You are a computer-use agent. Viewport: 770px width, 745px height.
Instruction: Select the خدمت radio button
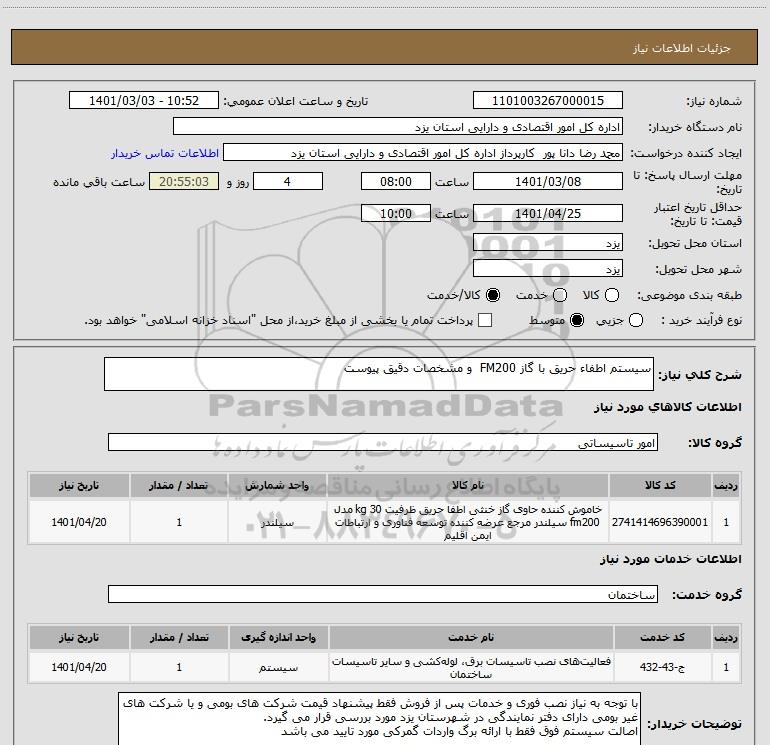click(x=560, y=295)
